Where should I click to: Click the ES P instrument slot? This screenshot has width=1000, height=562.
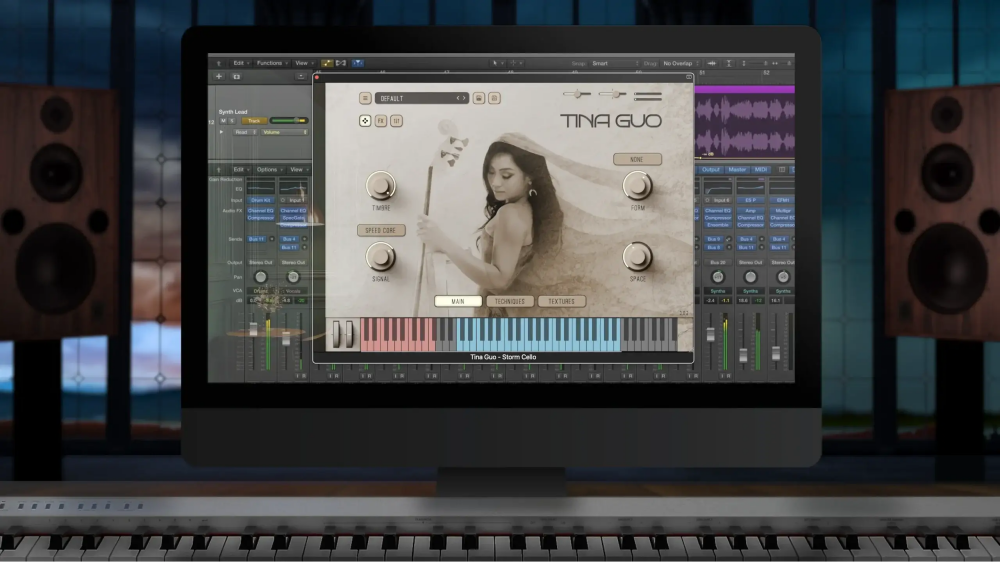(x=750, y=200)
